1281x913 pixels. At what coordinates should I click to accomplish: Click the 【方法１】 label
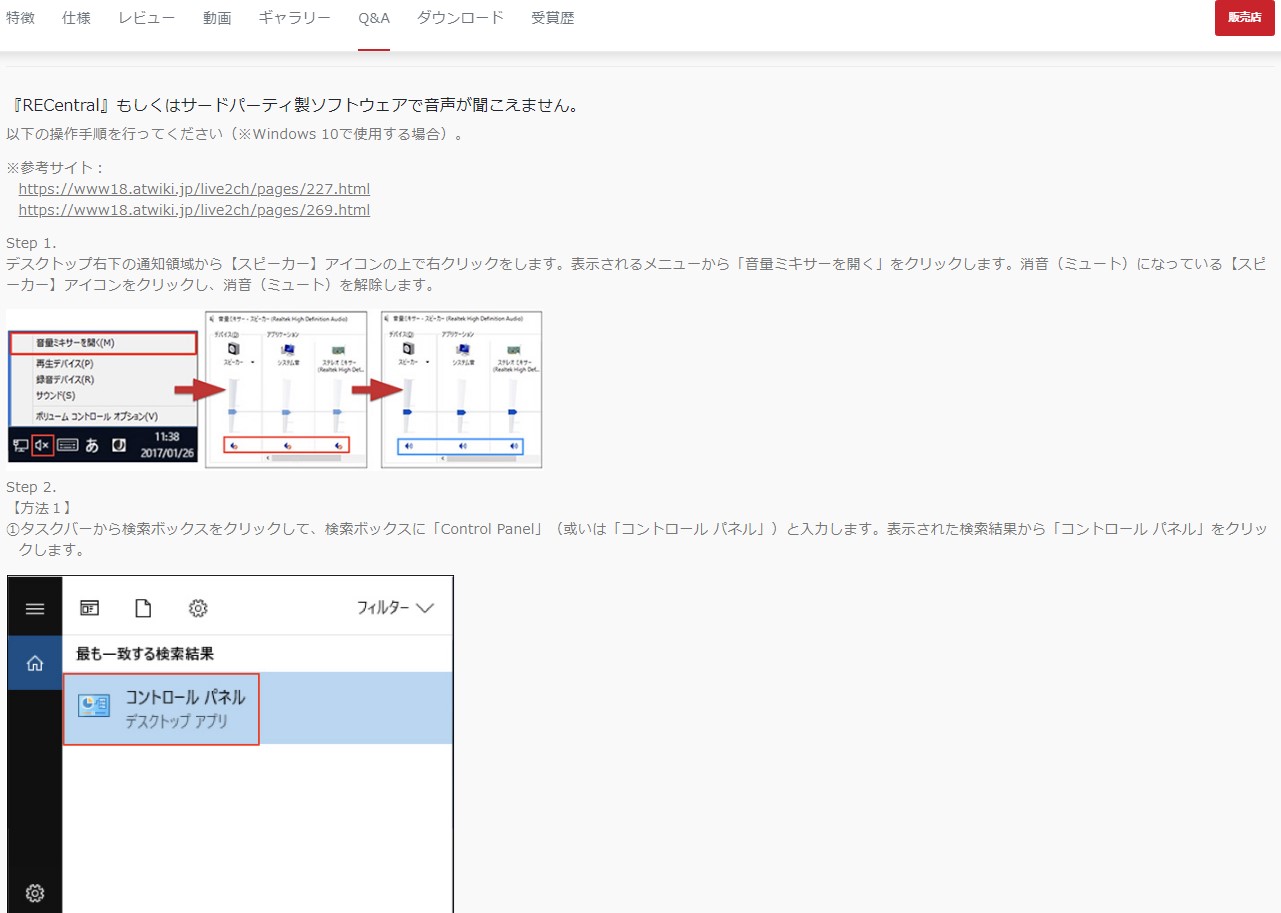click(39, 508)
